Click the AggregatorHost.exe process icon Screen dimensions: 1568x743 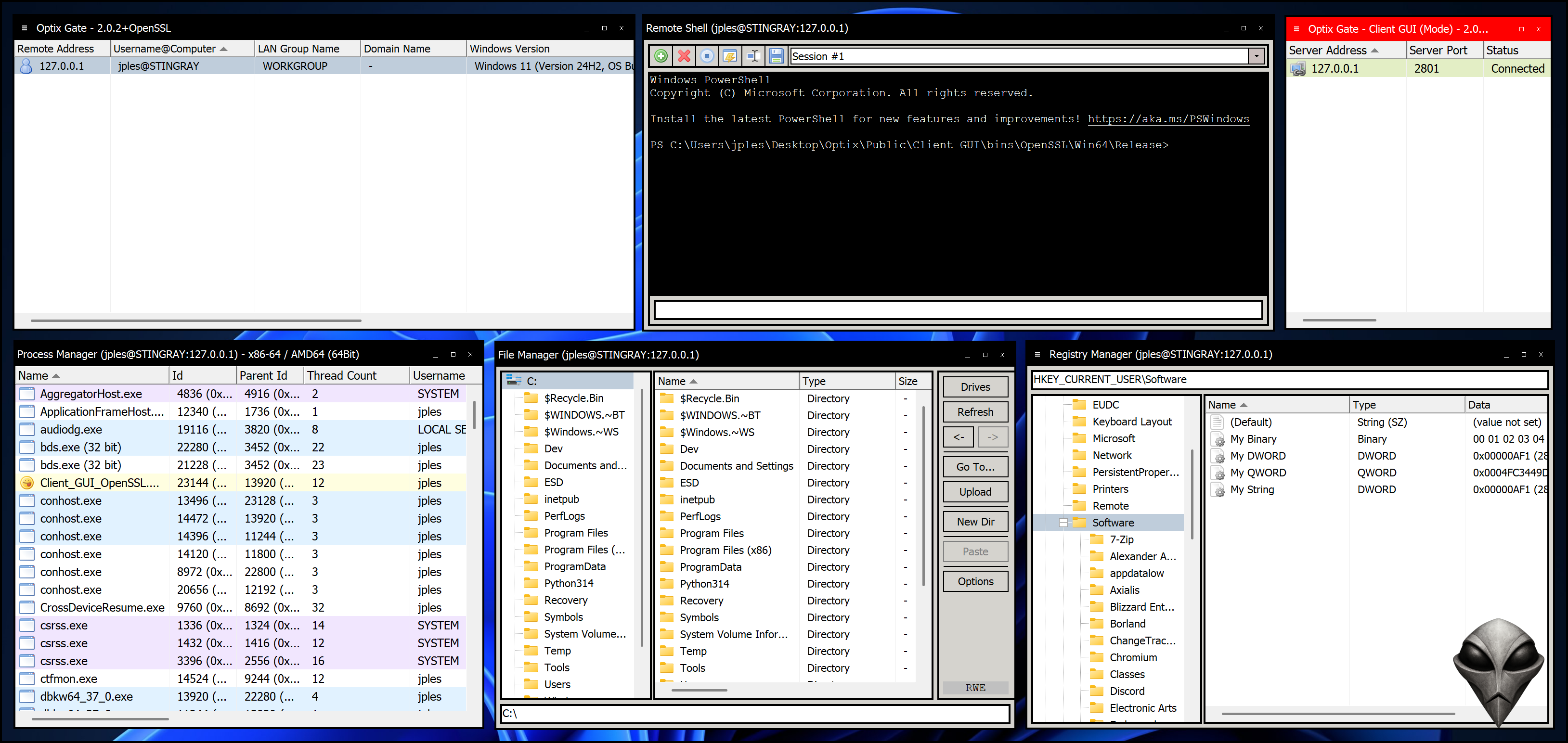(x=27, y=394)
